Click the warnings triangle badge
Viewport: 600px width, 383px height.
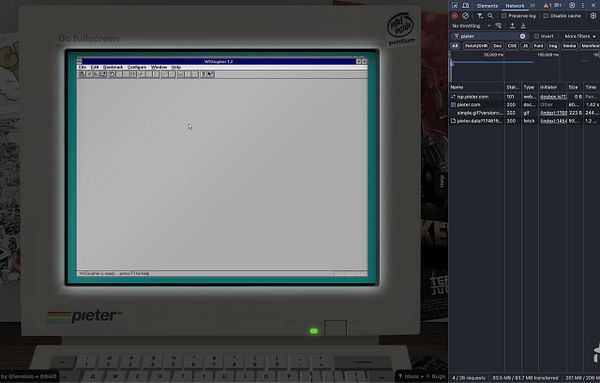tap(547, 5)
